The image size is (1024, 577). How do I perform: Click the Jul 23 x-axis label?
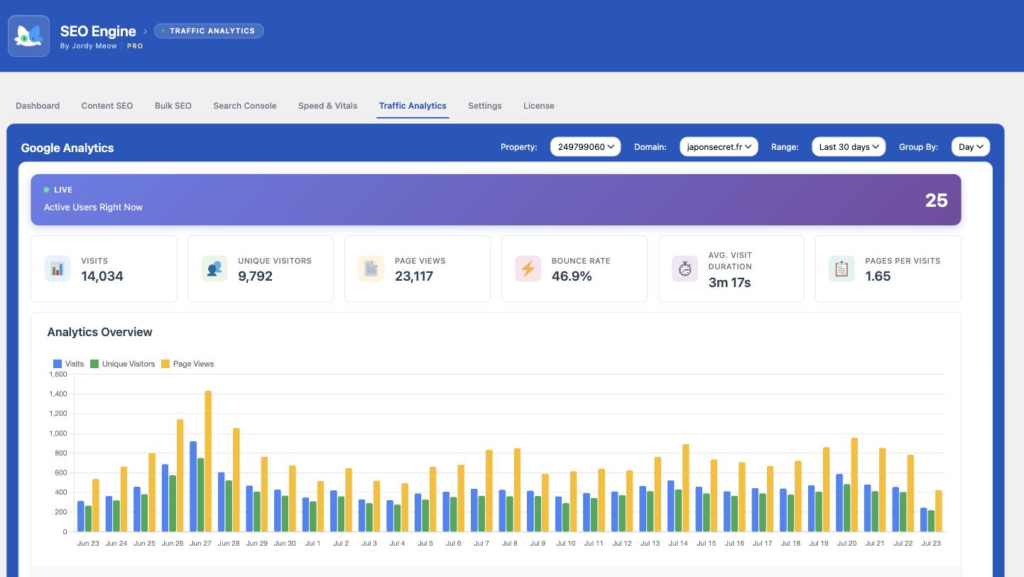[x=931, y=544]
